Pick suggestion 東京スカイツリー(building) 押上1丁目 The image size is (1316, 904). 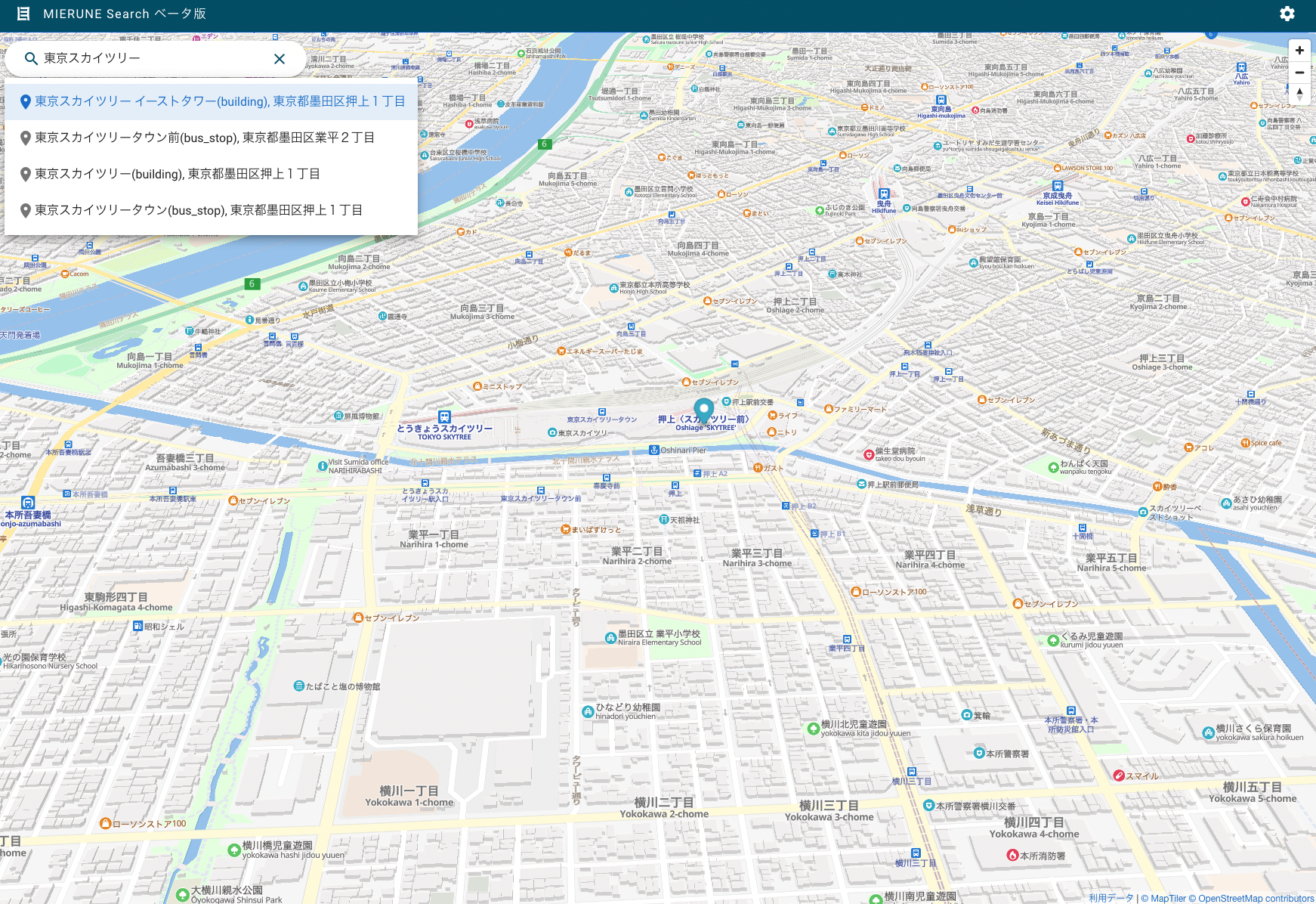point(212,174)
